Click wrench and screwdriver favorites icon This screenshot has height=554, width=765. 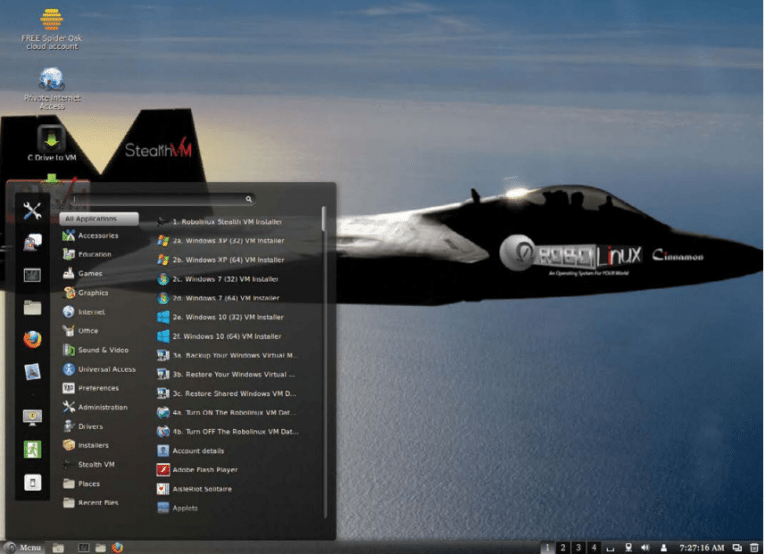pyautogui.click(x=32, y=211)
